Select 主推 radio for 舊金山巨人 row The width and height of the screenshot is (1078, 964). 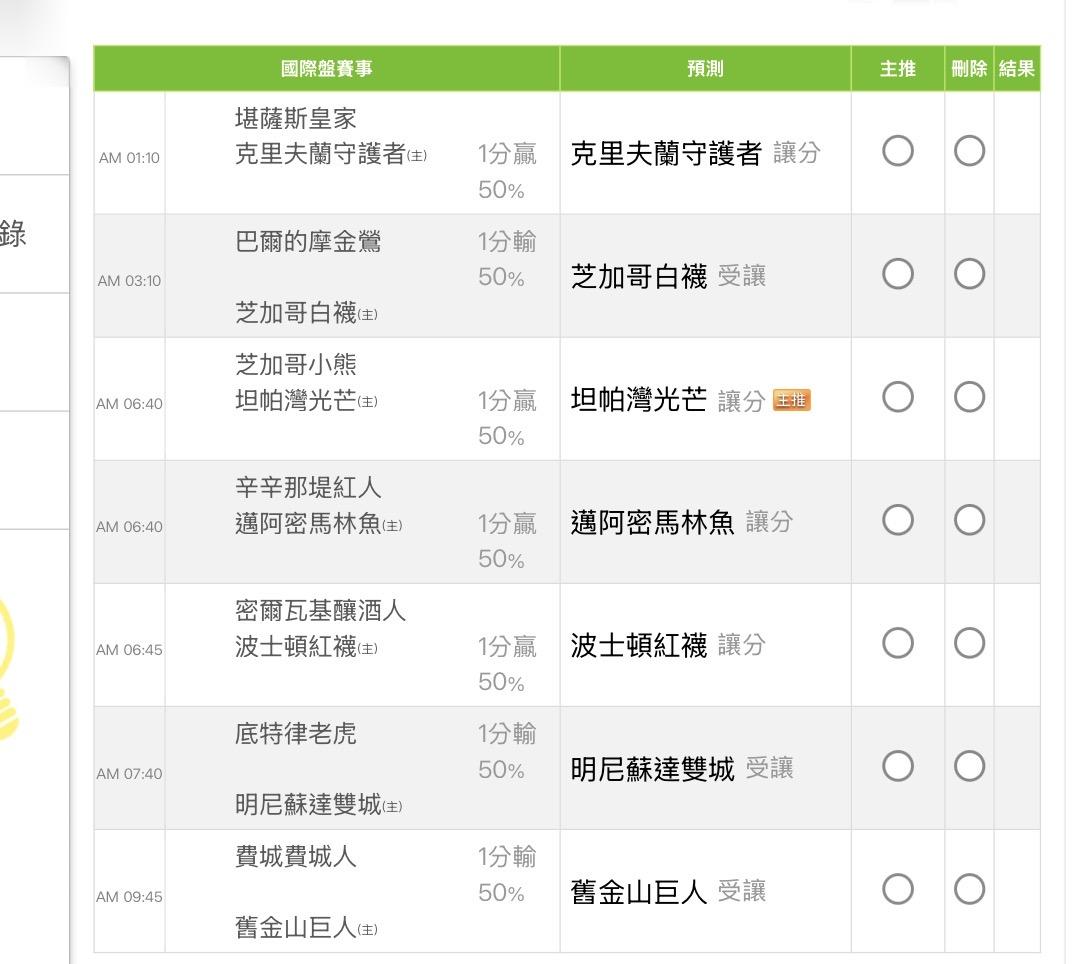897,890
